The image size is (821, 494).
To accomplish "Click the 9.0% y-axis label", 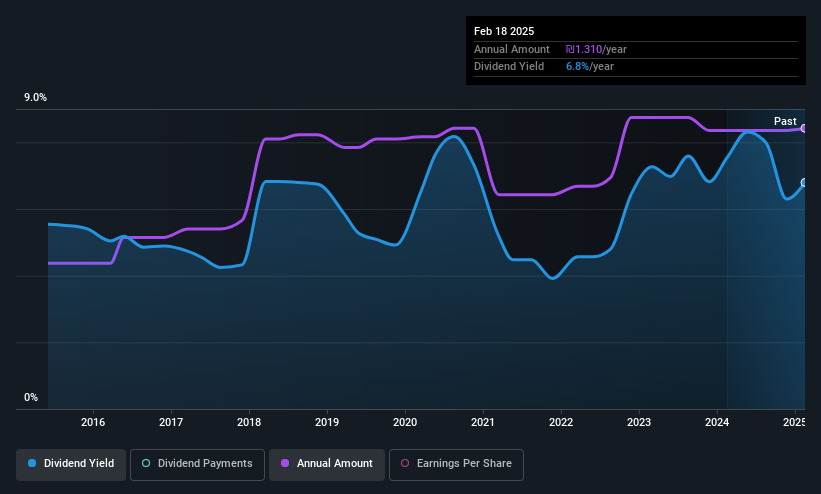I will [35, 97].
